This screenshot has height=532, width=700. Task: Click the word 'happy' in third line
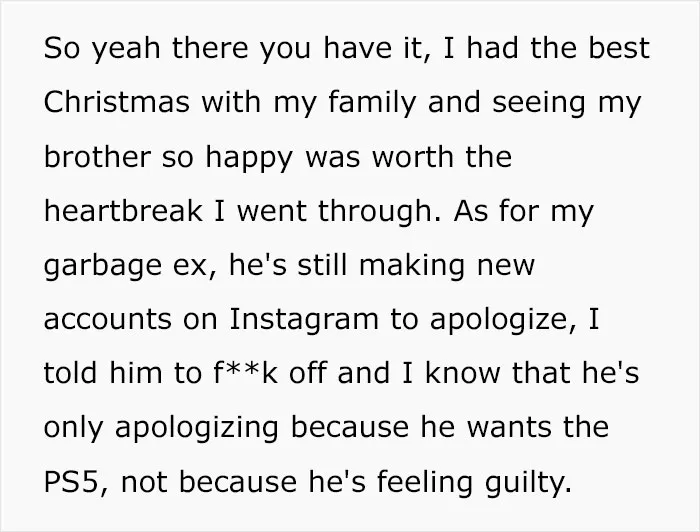click(249, 159)
